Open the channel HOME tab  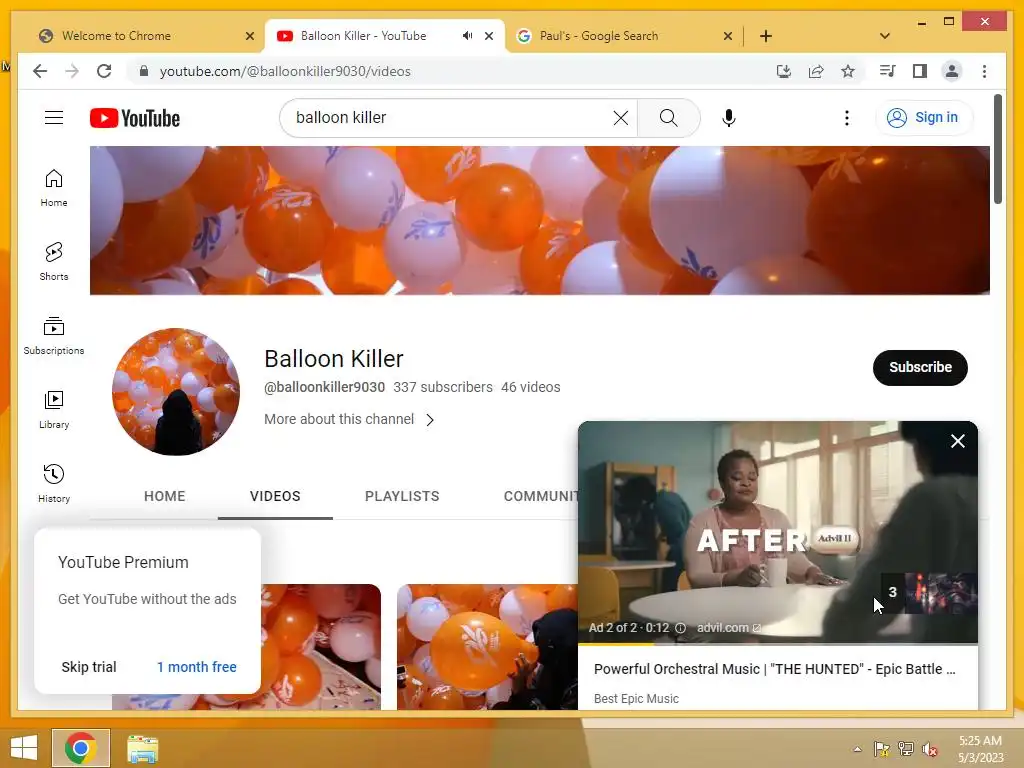pyautogui.click(x=165, y=496)
